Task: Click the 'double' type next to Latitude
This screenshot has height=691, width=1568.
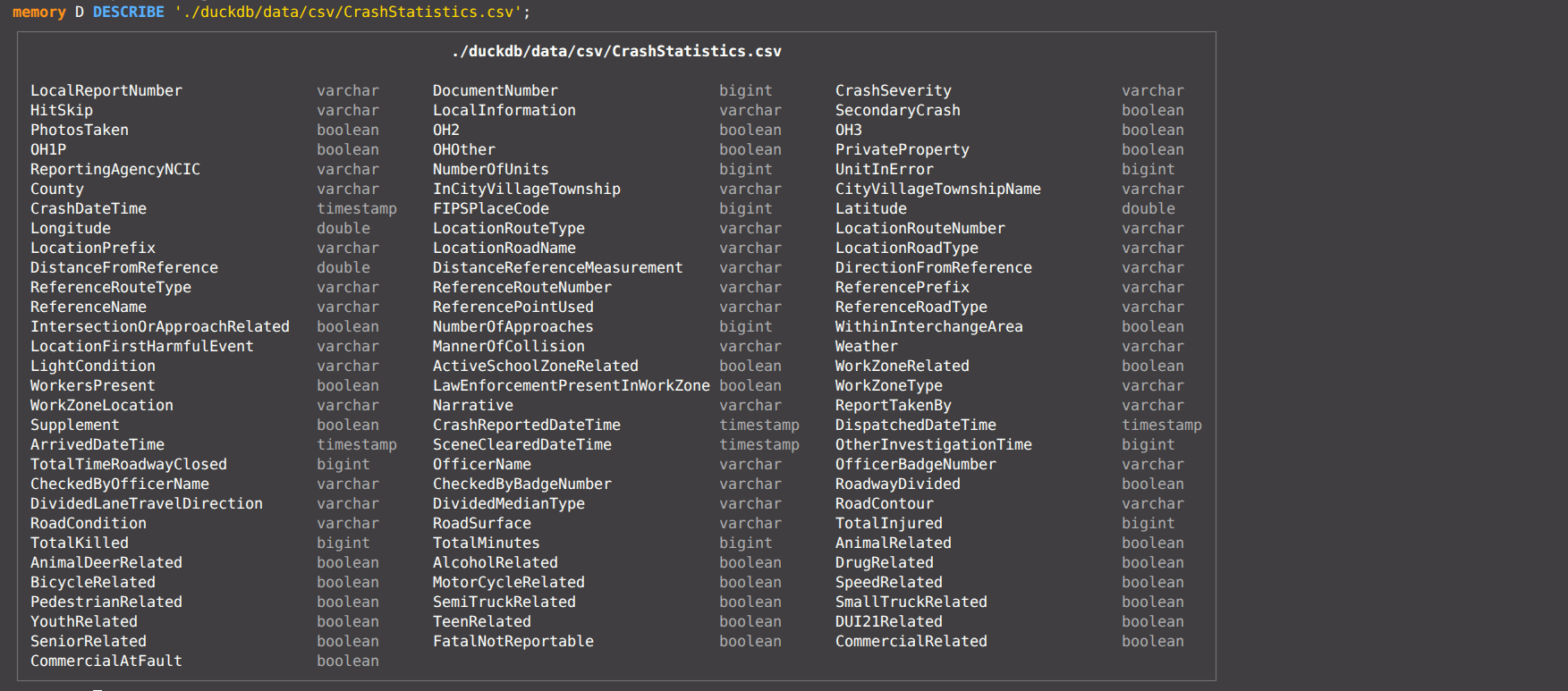Action: 1148,209
